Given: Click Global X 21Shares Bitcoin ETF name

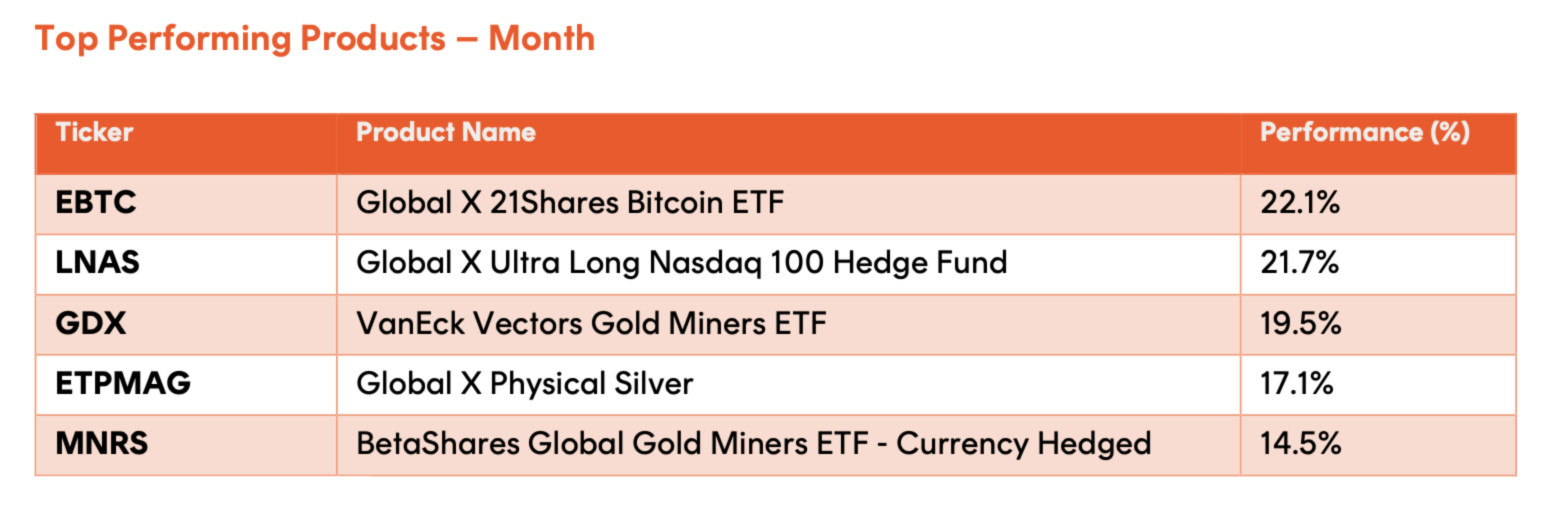Looking at the screenshot, I should point(570,204).
